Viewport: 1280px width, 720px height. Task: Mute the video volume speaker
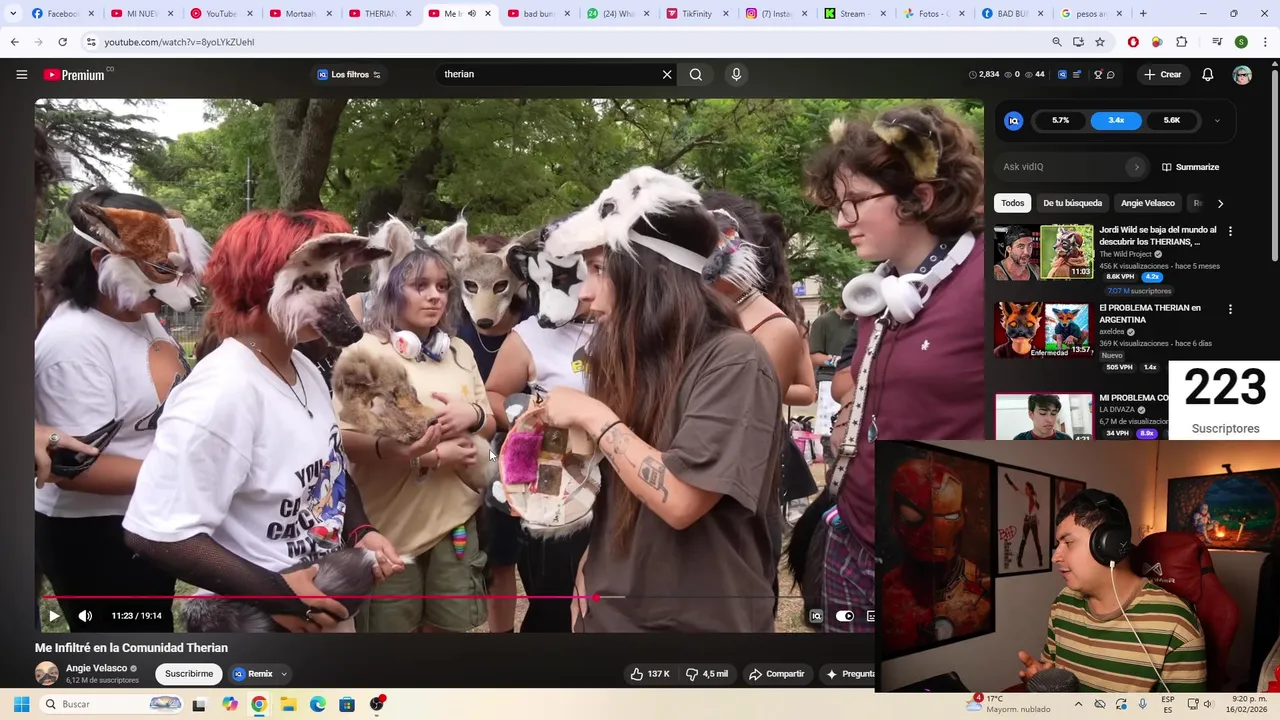(x=86, y=616)
